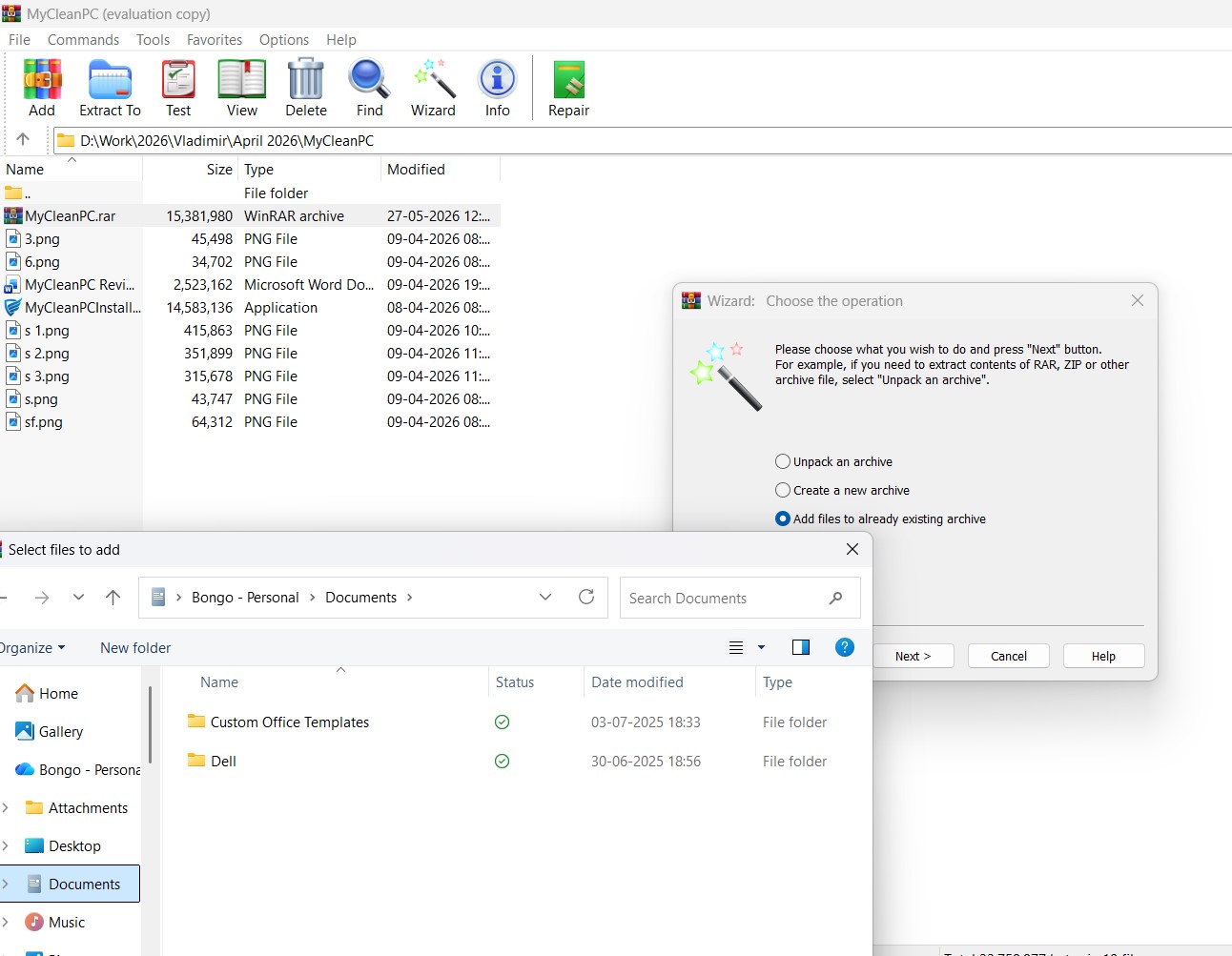
Task: Open the File menu
Action: tap(19, 39)
